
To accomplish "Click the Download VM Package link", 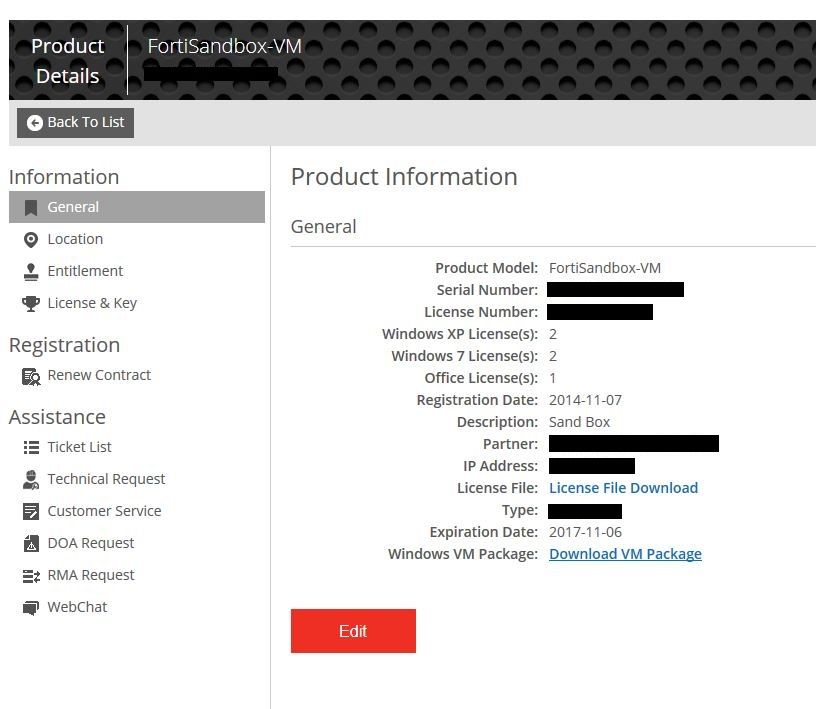I will click(625, 554).
